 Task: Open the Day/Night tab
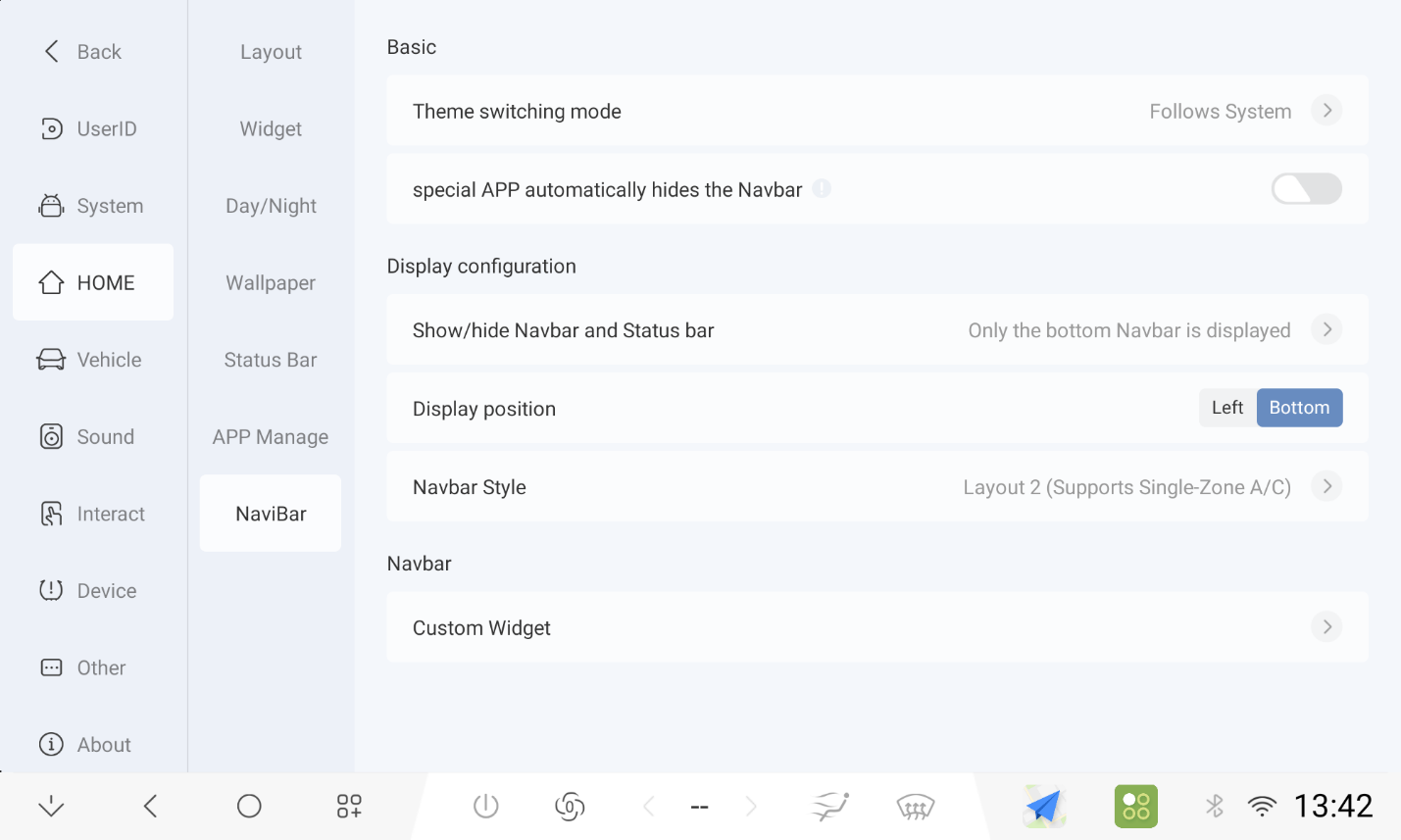[x=271, y=206]
